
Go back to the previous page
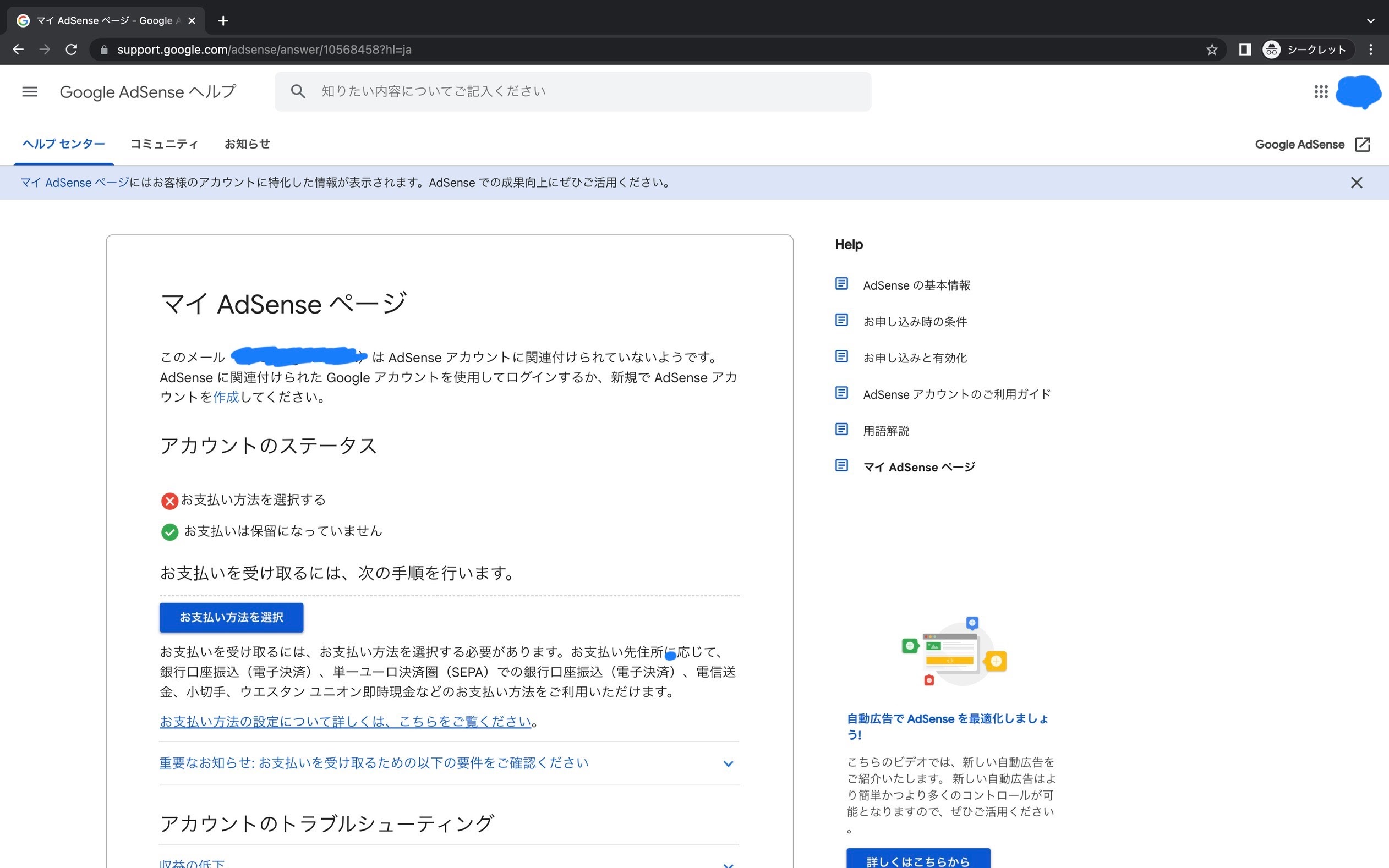[18, 50]
